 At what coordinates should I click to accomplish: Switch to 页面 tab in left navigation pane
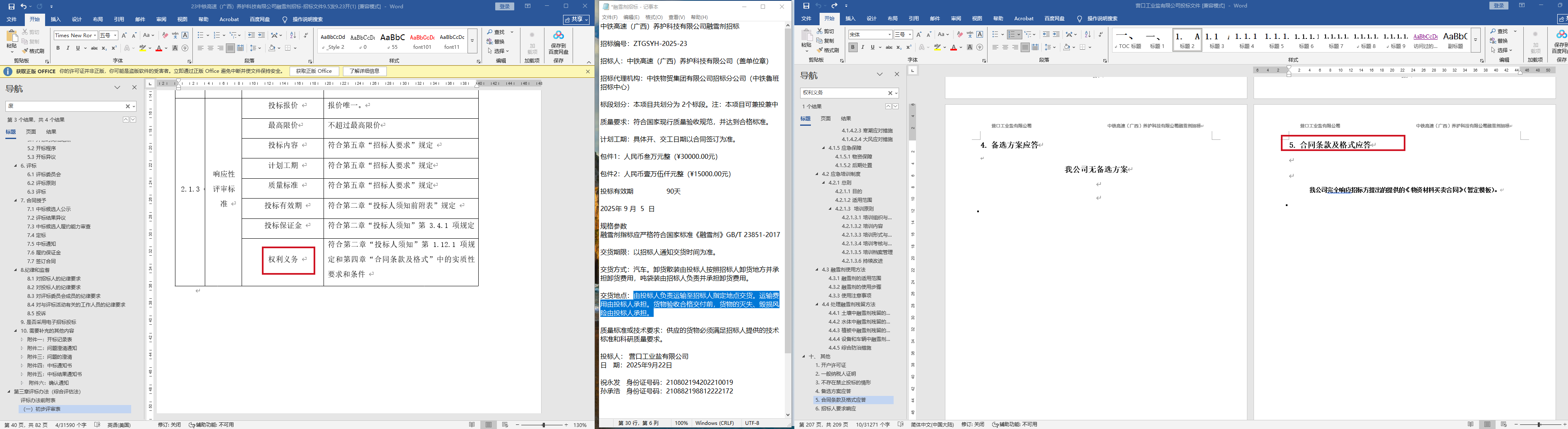pyautogui.click(x=31, y=132)
